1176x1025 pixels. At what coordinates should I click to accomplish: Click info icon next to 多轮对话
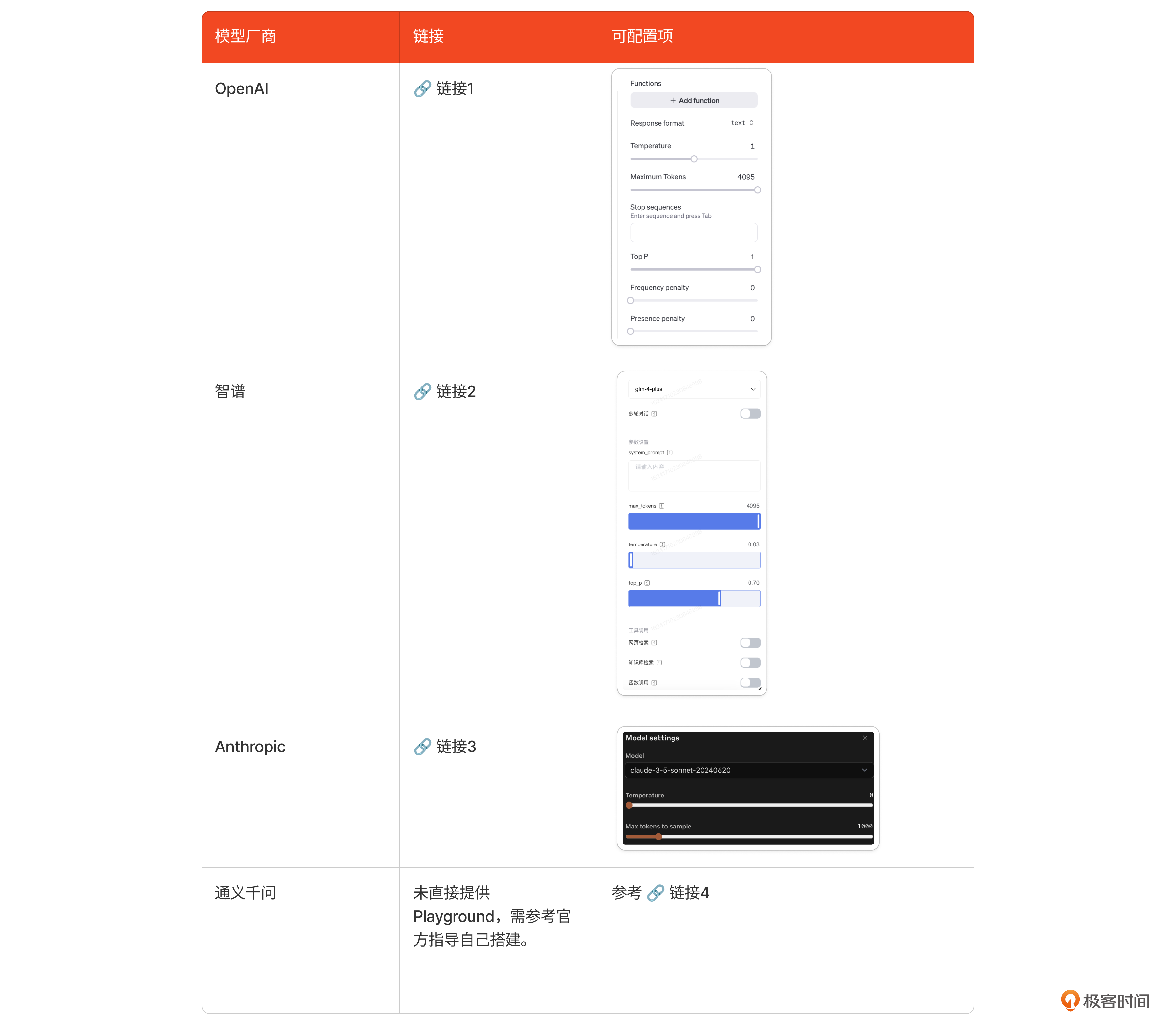point(654,414)
